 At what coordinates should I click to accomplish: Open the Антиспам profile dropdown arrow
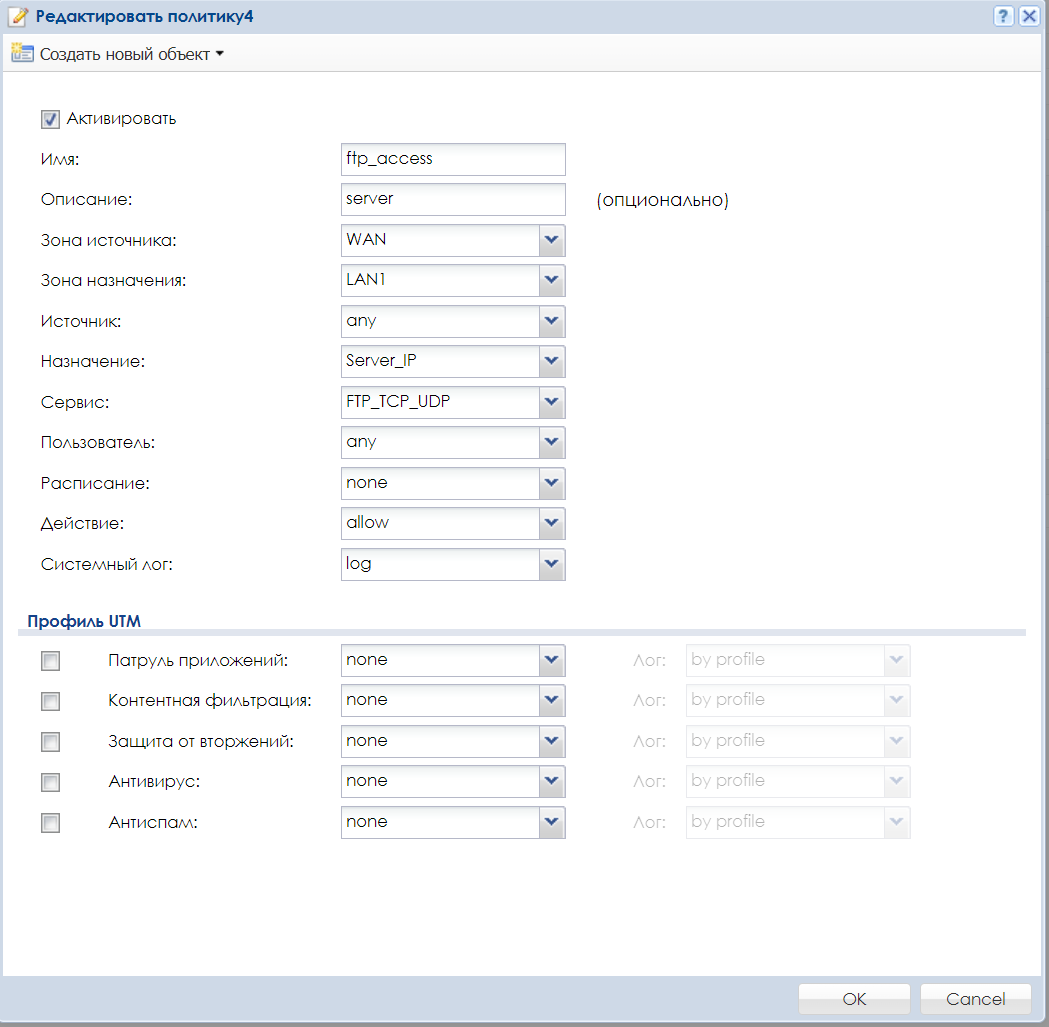551,822
